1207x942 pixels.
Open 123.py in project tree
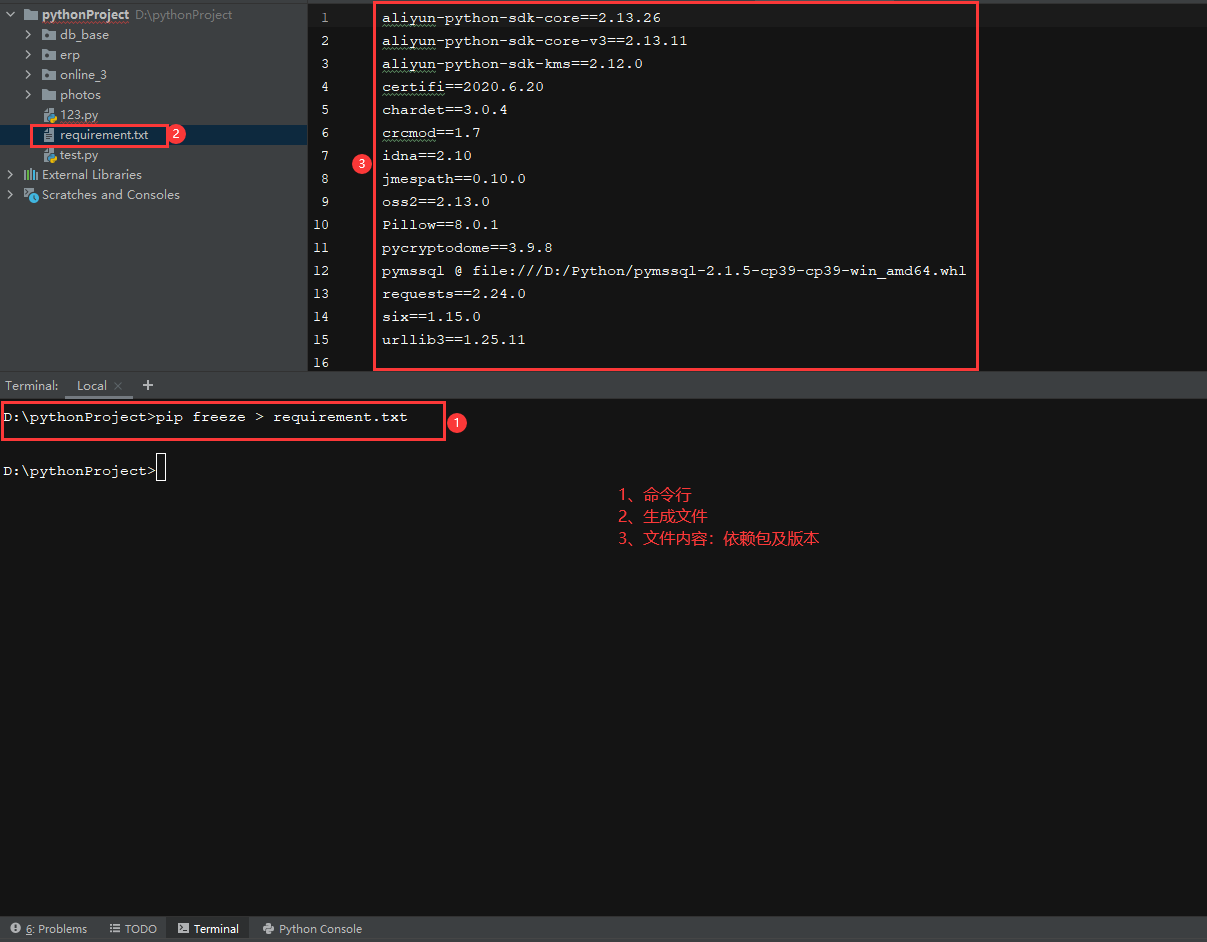coord(79,115)
